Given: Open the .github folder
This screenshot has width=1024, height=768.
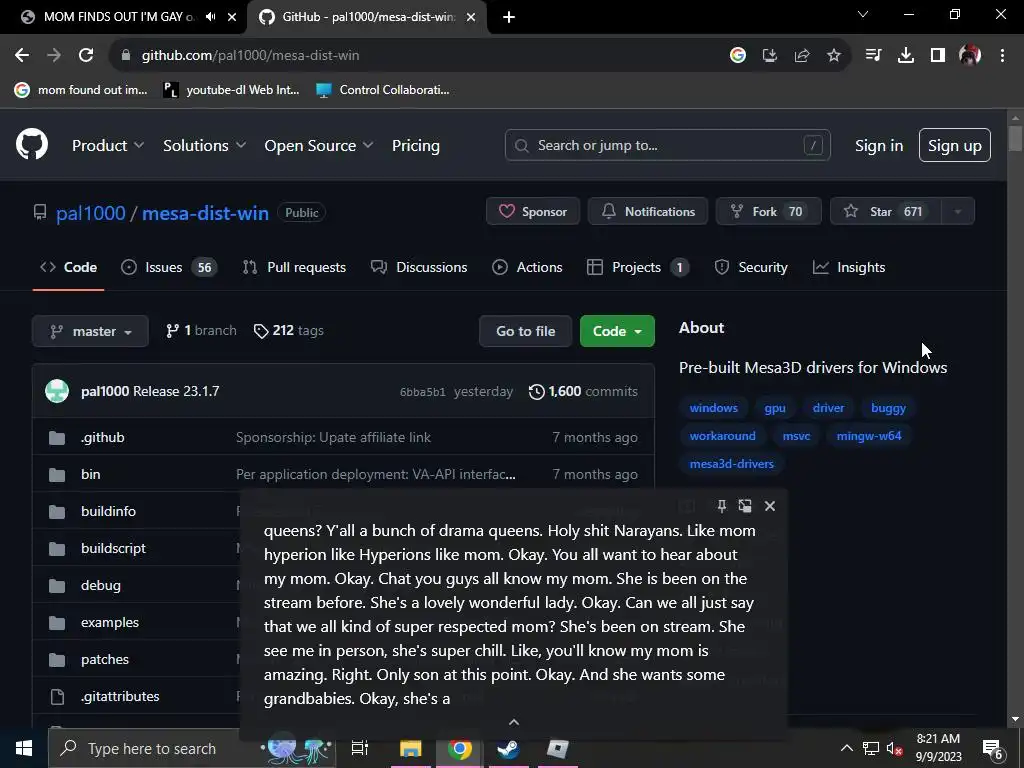Looking at the screenshot, I should [x=103, y=438].
